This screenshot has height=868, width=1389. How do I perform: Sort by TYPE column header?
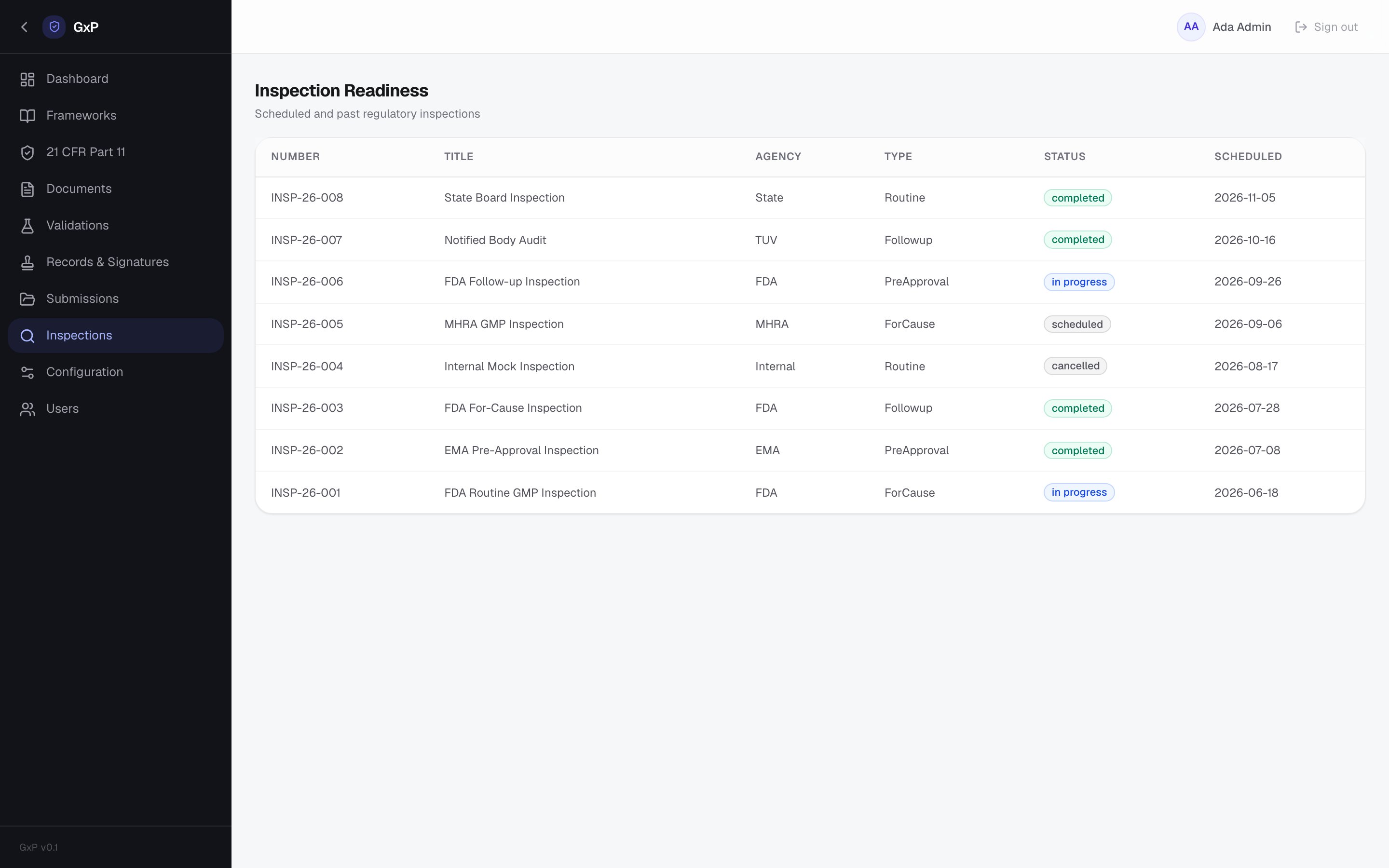pos(898,157)
